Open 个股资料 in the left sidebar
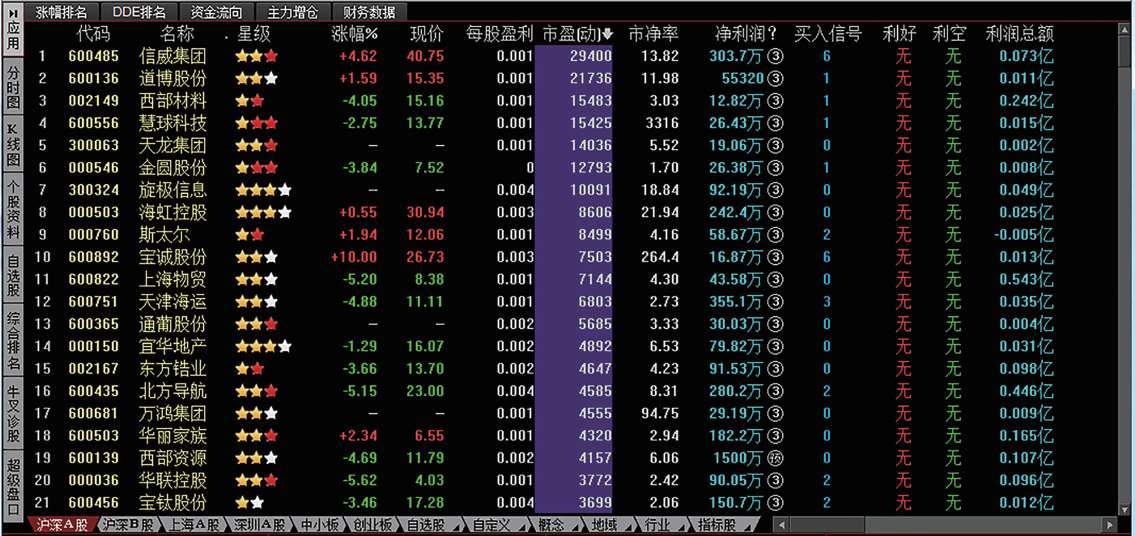This screenshot has height=536, width=1135. click(x=13, y=210)
